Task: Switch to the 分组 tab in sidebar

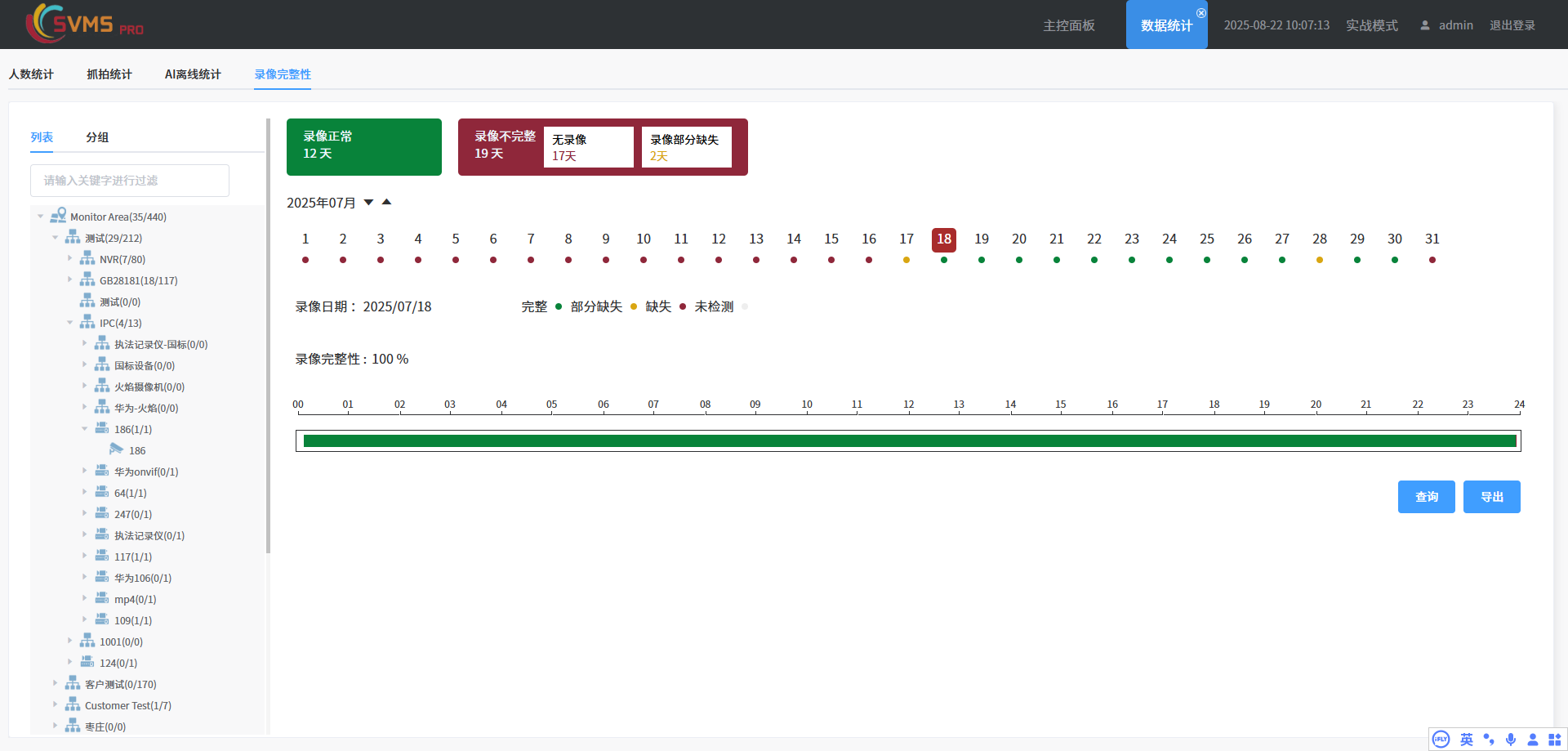Action: 97,137
